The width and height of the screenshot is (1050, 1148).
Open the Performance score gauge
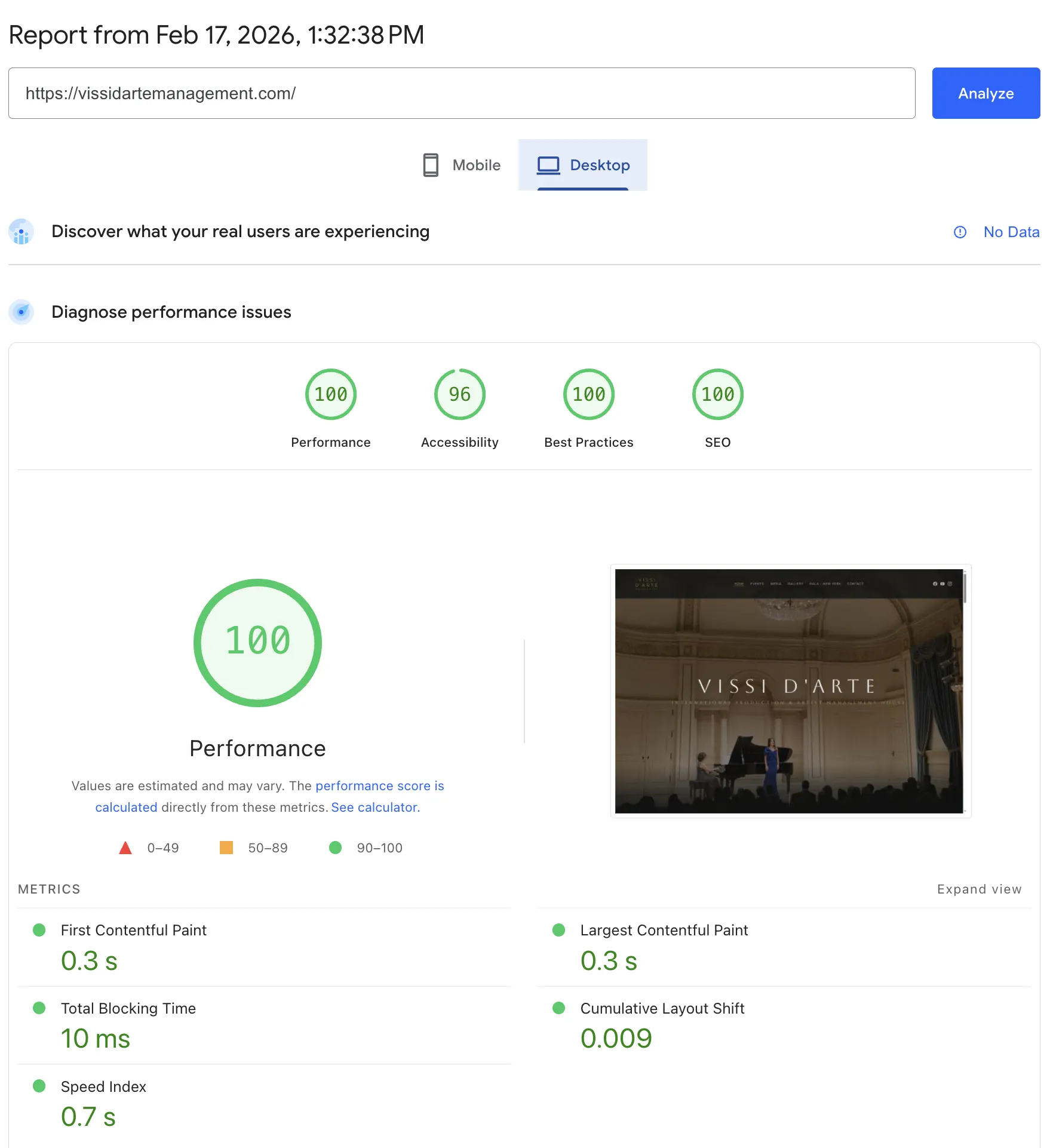click(x=330, y=394)
